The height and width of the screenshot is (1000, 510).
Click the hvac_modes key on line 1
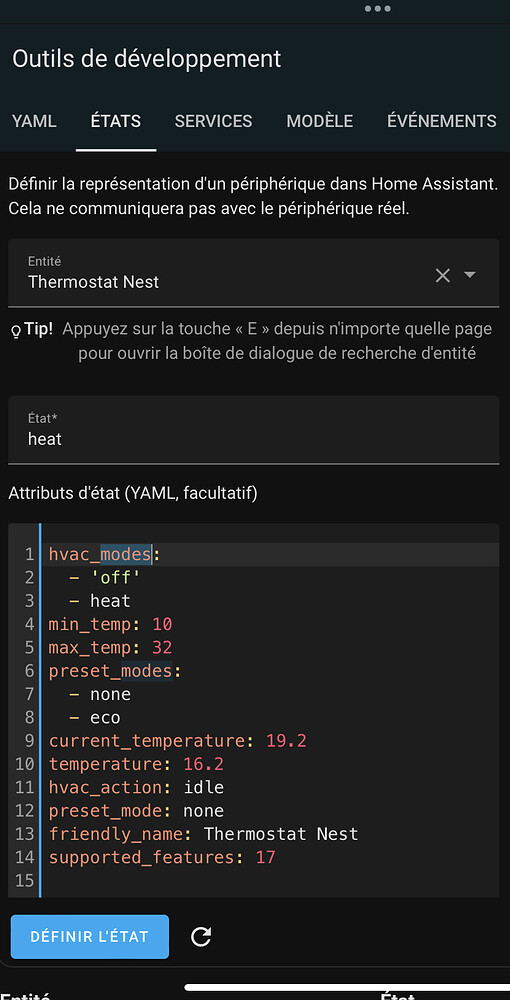[x=100, y=554]
